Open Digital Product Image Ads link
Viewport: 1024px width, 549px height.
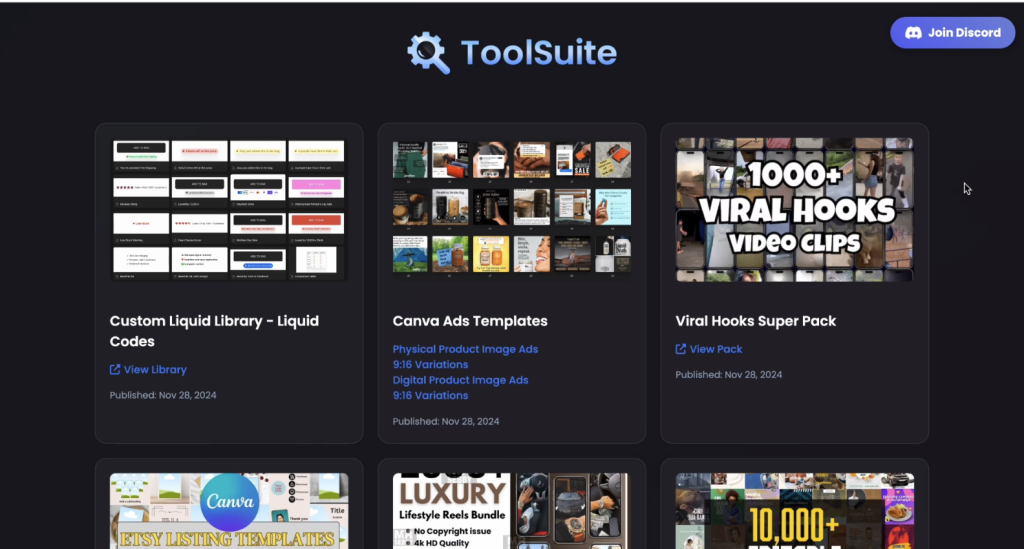(x=460, y=380)
